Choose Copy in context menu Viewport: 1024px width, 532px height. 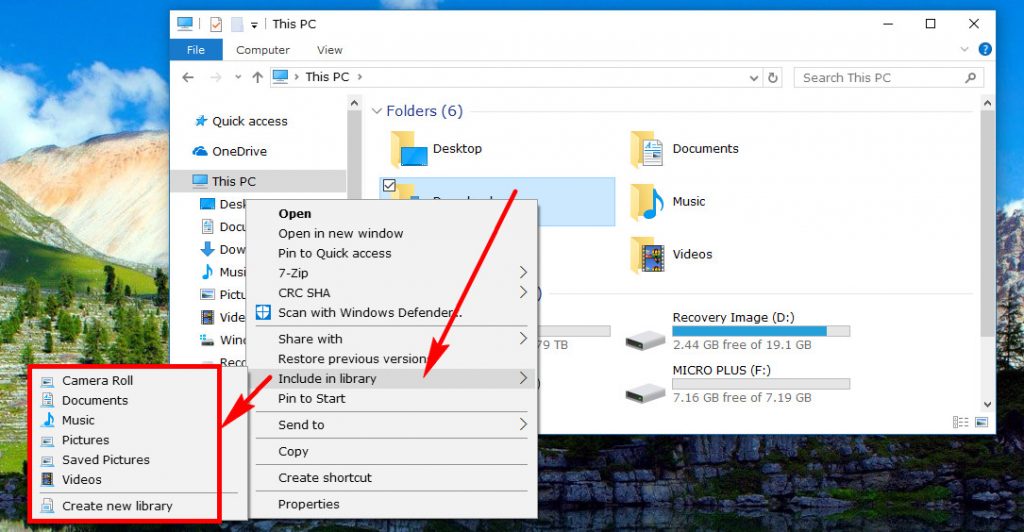[x=293, y=451]
